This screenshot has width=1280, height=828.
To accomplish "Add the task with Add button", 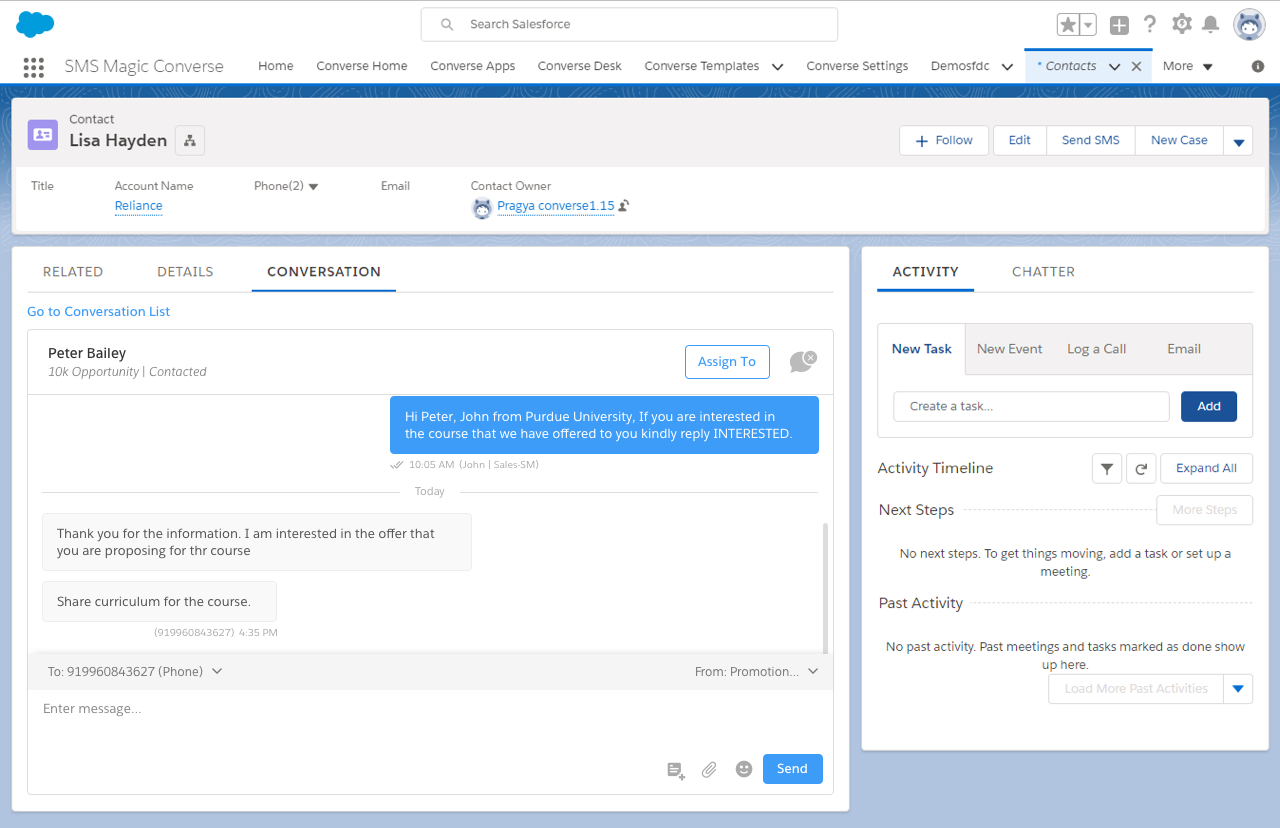I will pyautogui.click(x=1209, y=407).
